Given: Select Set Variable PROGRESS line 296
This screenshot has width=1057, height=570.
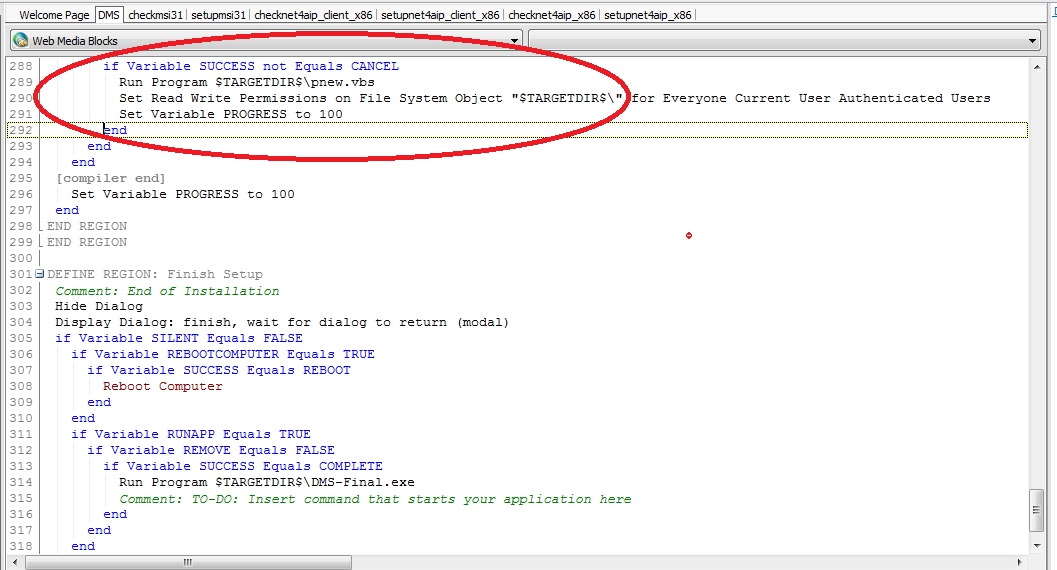Looking at the screenshot, I should pos(183,194).
